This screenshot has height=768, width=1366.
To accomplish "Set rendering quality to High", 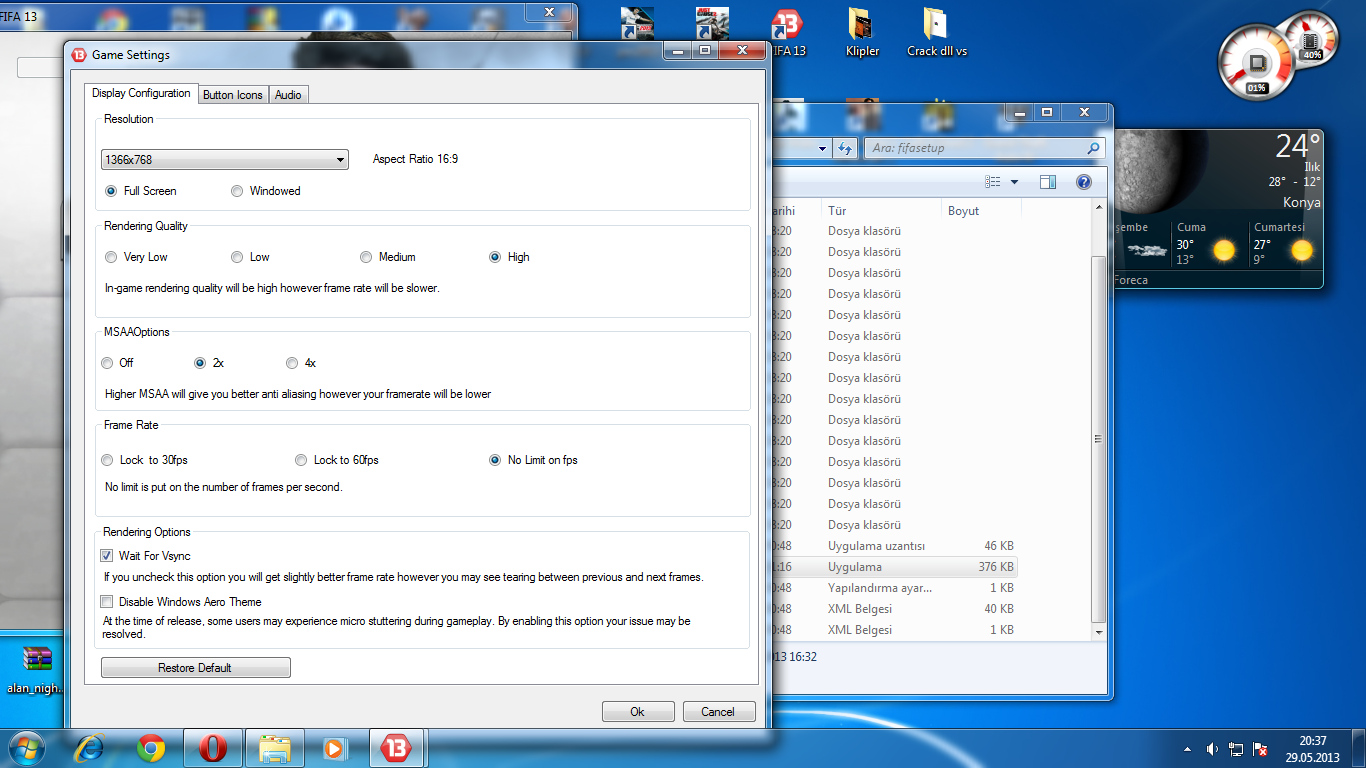I will point(495,257).
